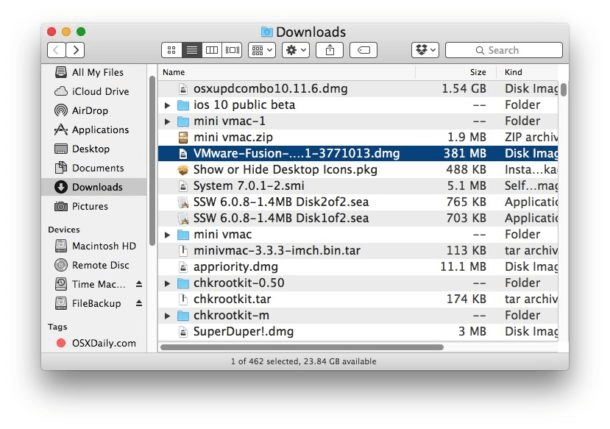Click the chkrootkit-m folder icon
Screen dimensions: 610x429
[x=183, y=316]
